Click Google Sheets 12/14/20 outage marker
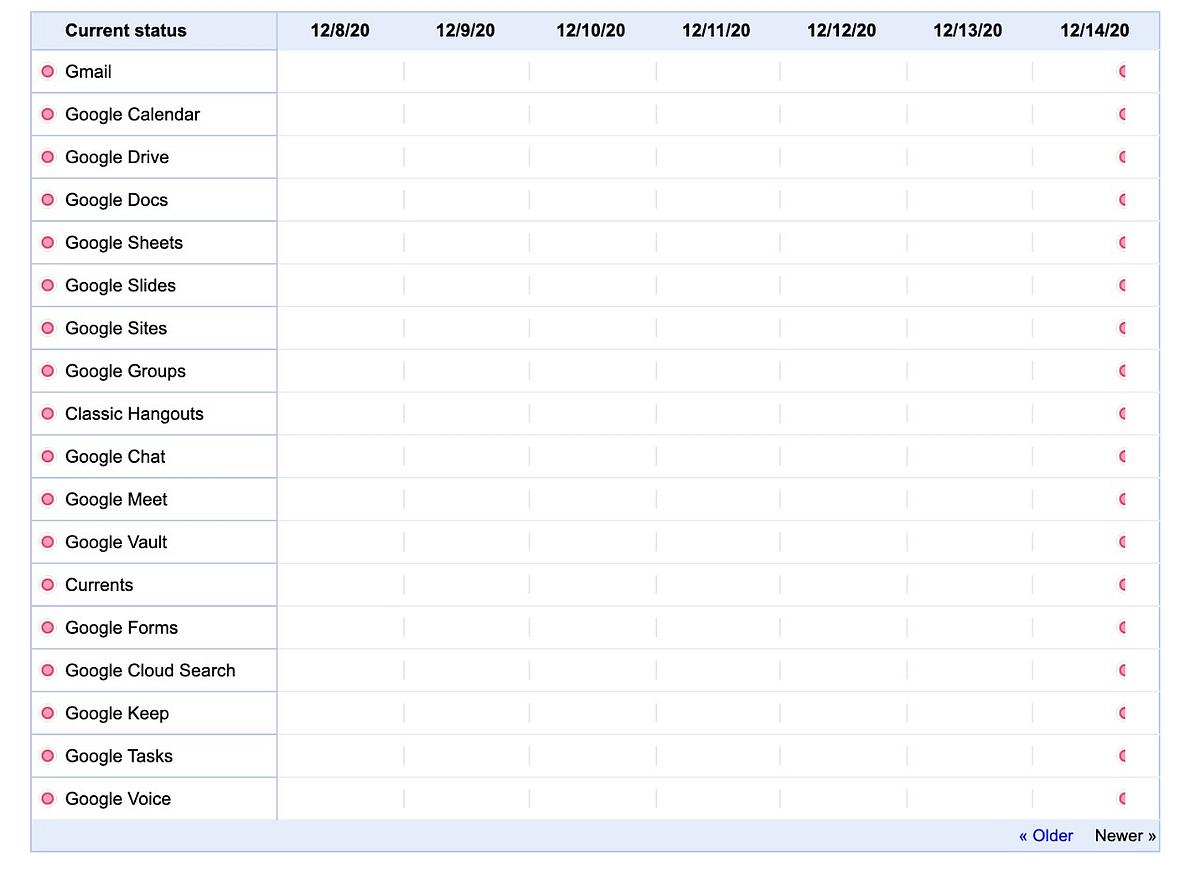Viewport: 1200px width, 873px height. coord(1123,243)
